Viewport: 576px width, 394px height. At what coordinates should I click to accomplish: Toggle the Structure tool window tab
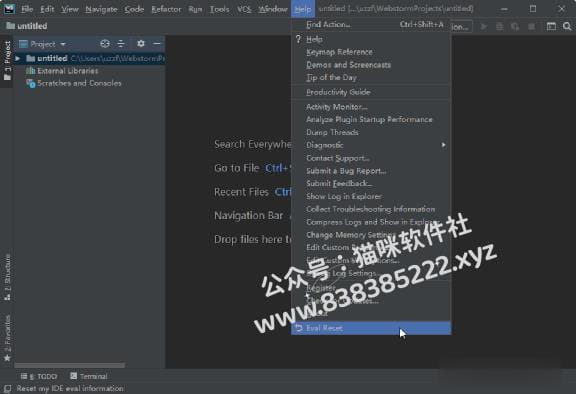coord(7,277)
